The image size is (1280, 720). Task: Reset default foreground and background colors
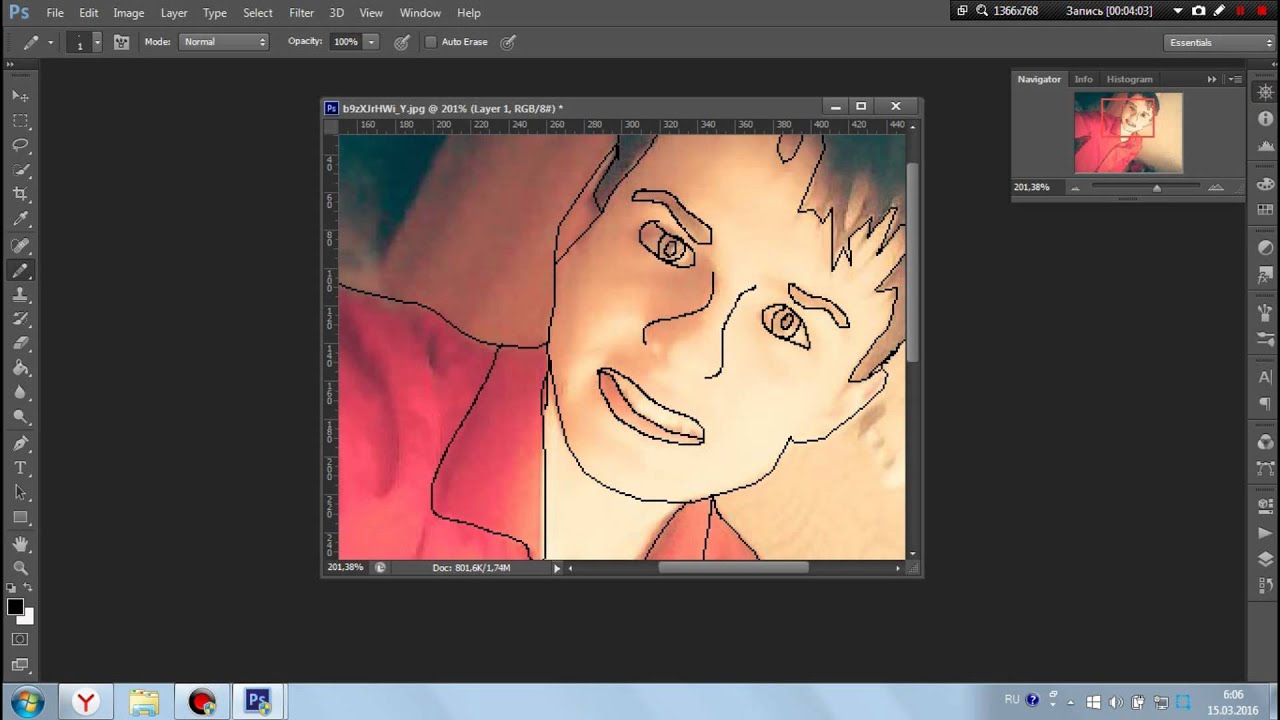coord(12,588)
